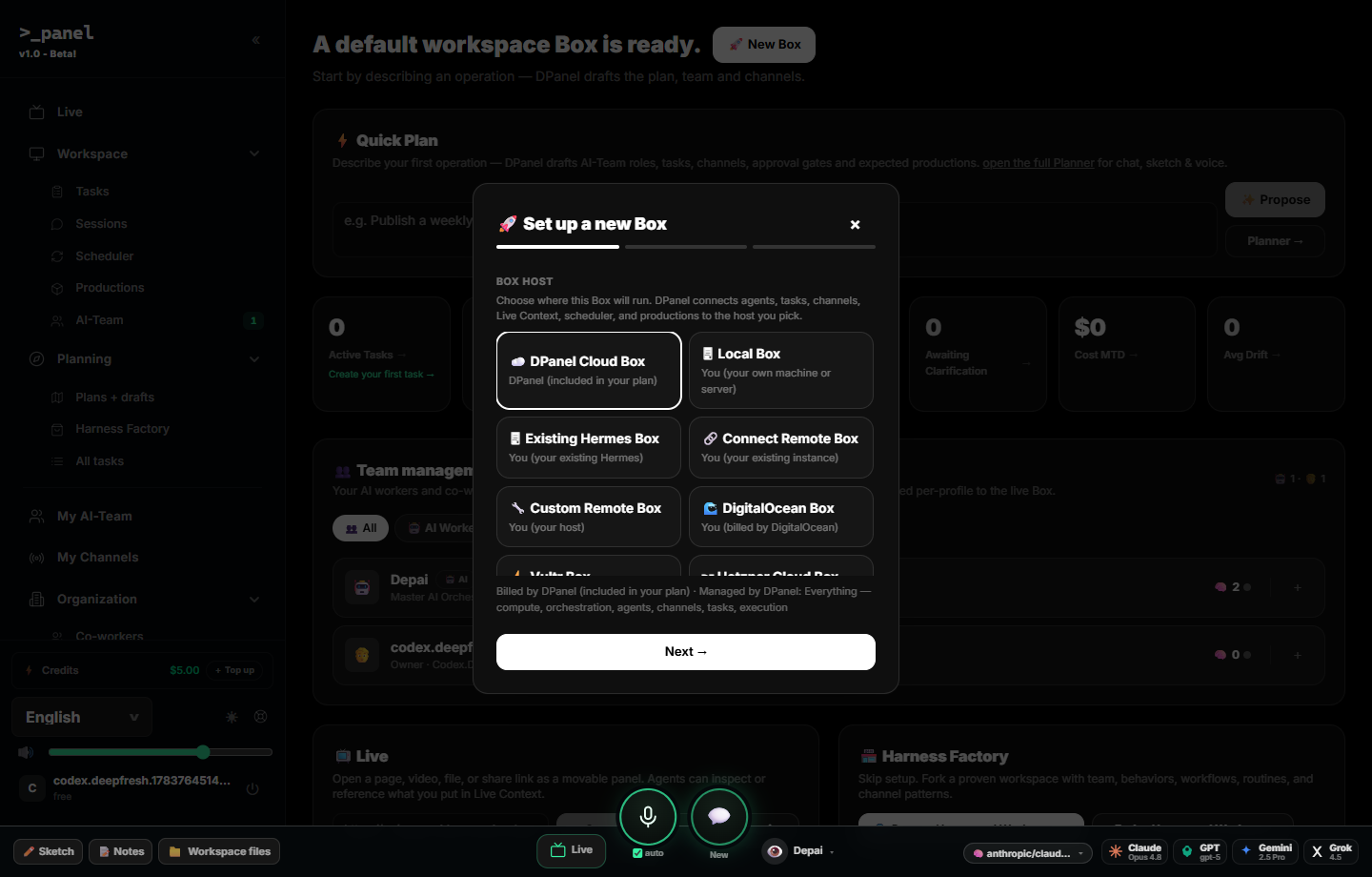
Task: Click the codex.deepfresh avatar icon in team list
Action: pos(362,655)
